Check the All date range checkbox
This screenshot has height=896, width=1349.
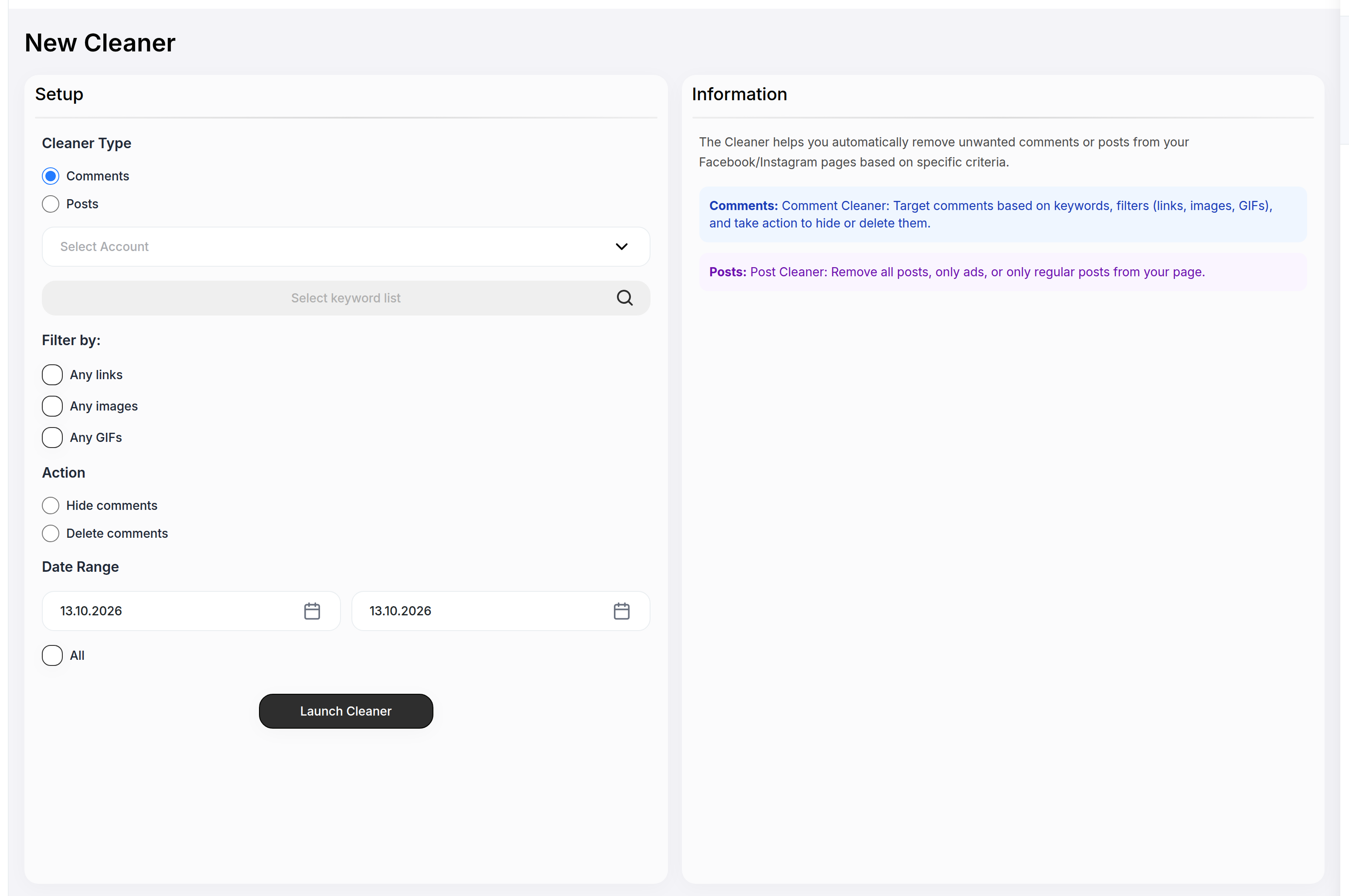(x=52, y=655)
